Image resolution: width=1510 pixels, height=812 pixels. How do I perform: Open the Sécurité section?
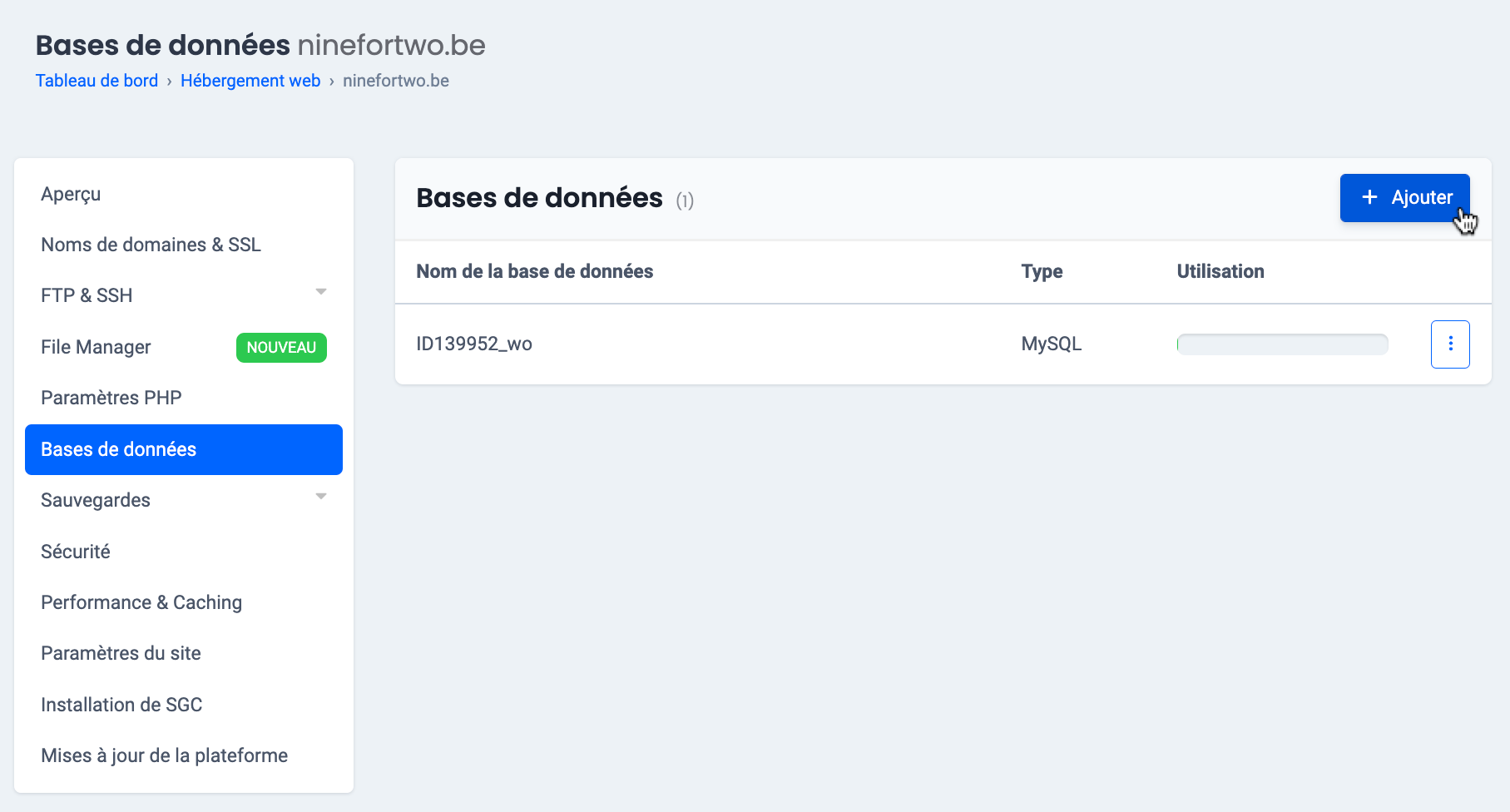75,552
